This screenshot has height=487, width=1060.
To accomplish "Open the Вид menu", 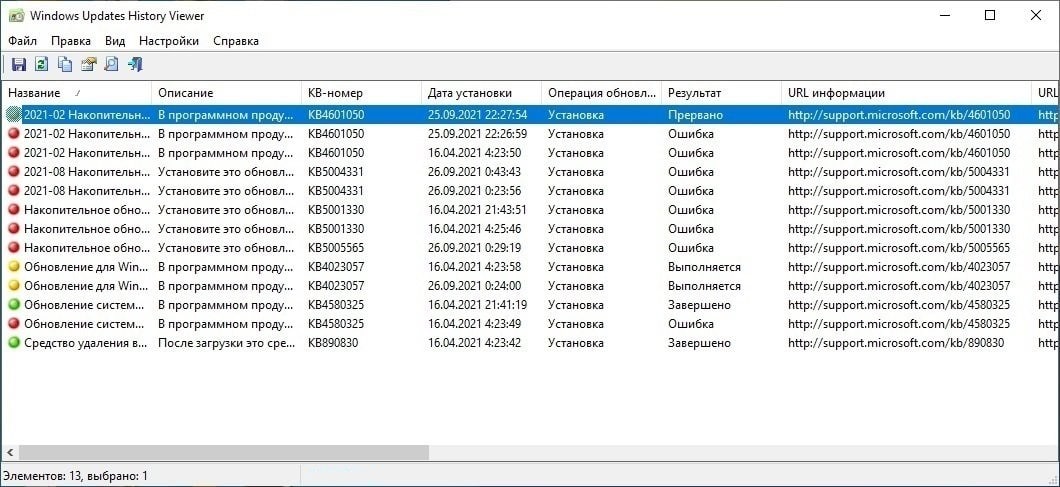I will [115, 41].
